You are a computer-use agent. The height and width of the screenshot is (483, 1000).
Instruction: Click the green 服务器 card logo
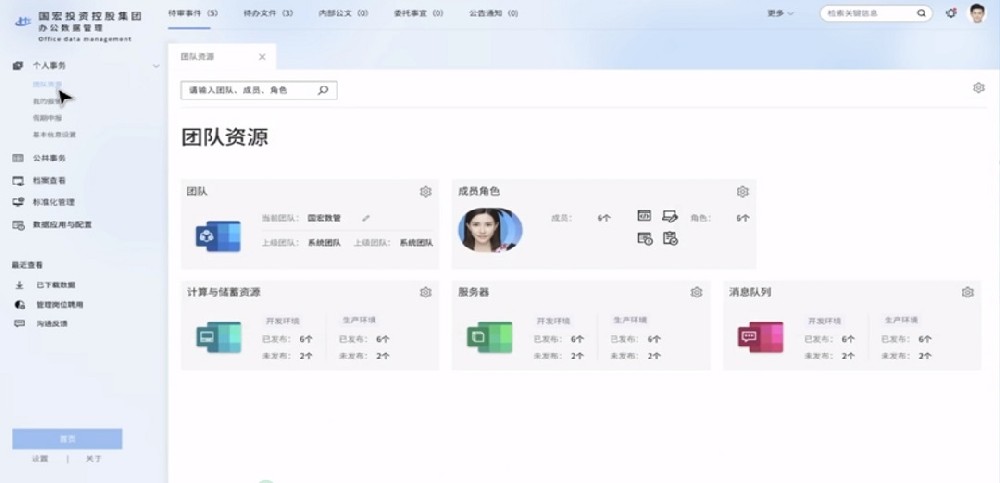coord(489,338)
